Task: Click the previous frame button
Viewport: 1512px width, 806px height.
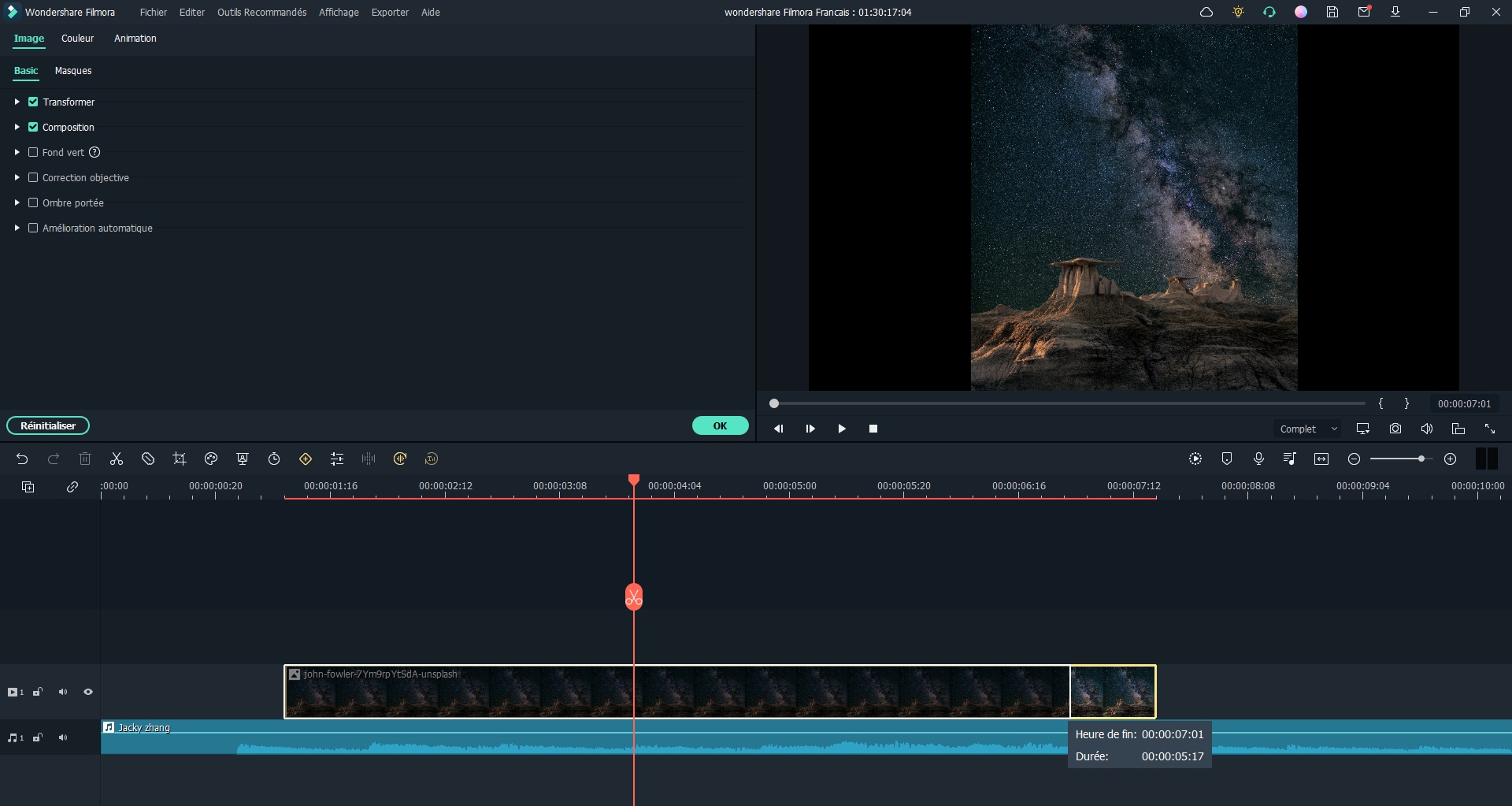Action: pyautogui.click(x=779, y=429)
